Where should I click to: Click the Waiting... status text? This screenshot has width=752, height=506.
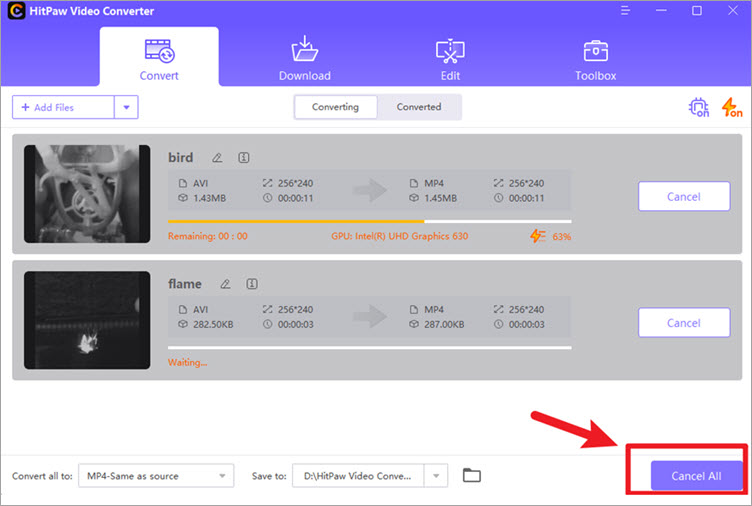[x=188, y=363]
